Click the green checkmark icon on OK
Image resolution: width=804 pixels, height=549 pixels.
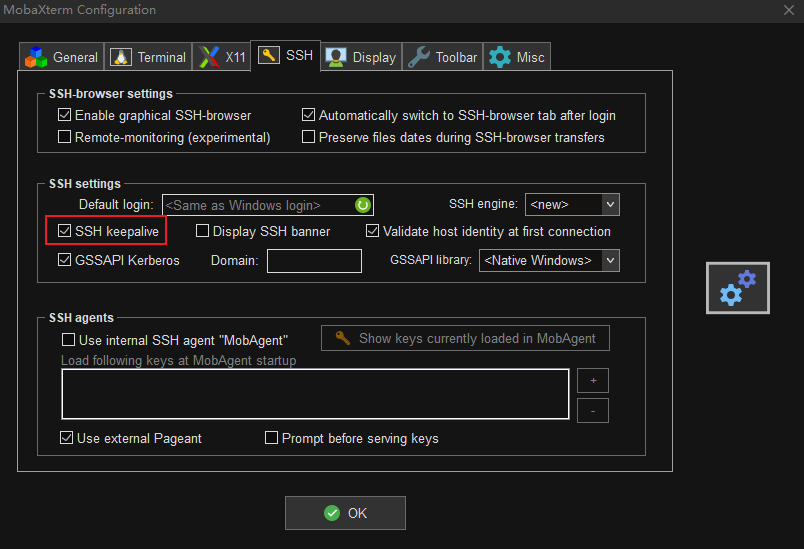332,513
